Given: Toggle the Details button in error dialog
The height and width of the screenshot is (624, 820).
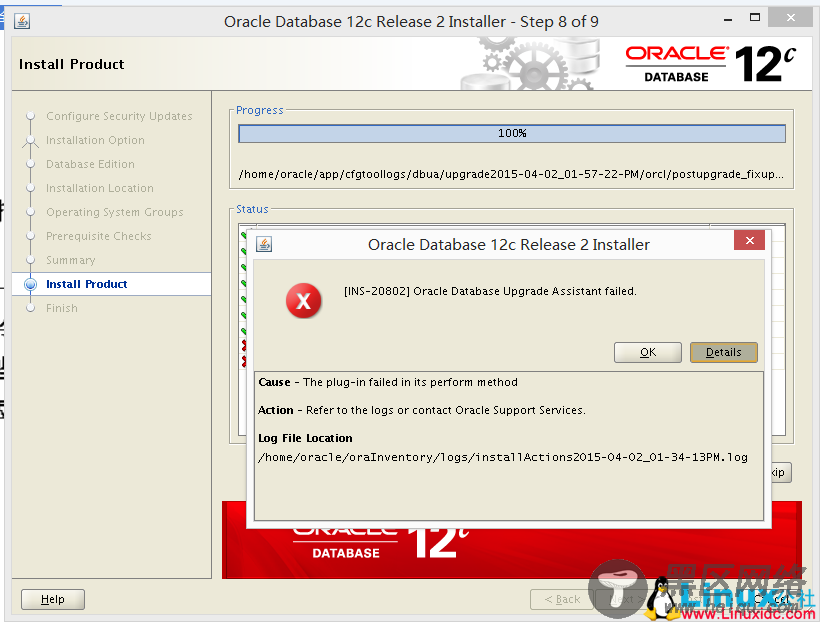Looking at the screenshot, I should click(723, 352).
